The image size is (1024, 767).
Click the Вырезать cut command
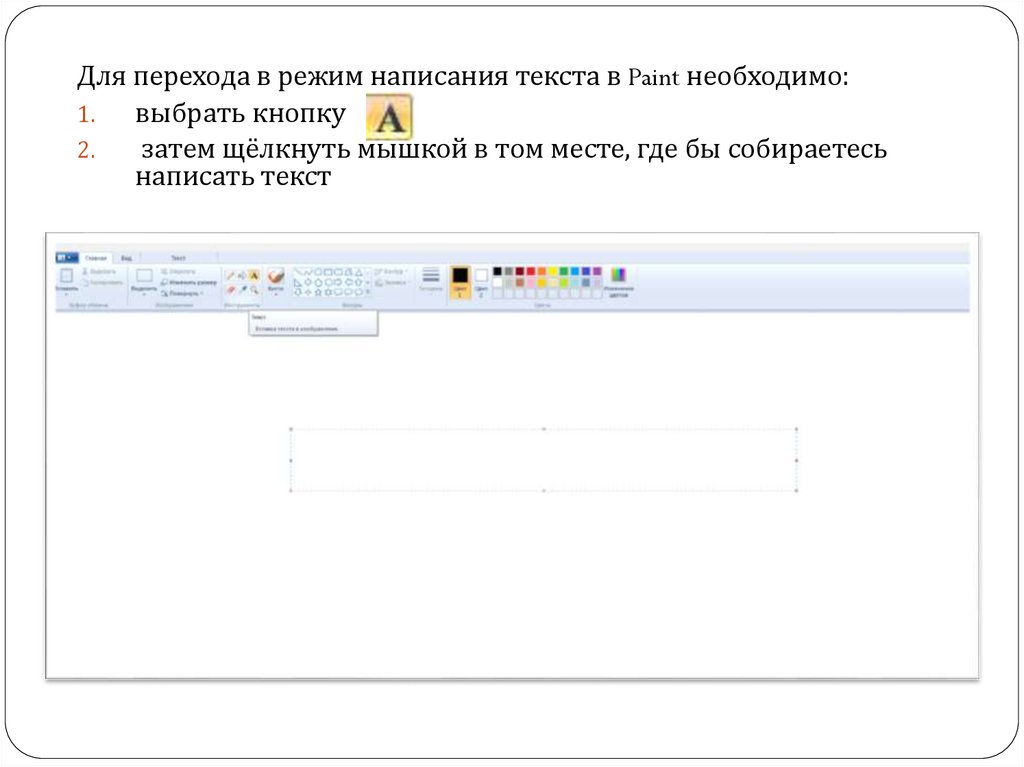tap(99, 271)
